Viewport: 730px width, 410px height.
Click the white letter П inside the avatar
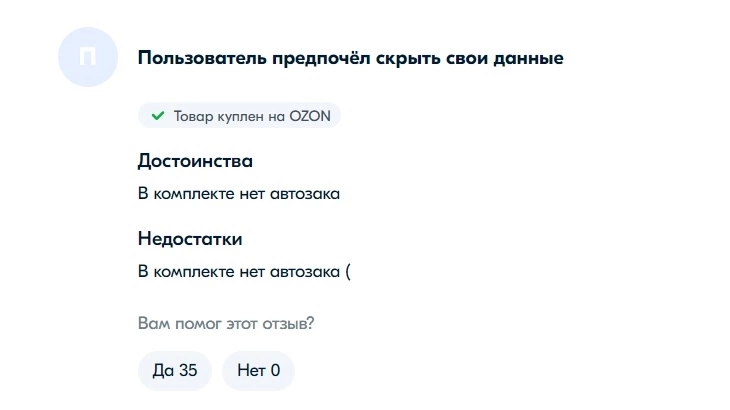(88, 57)
